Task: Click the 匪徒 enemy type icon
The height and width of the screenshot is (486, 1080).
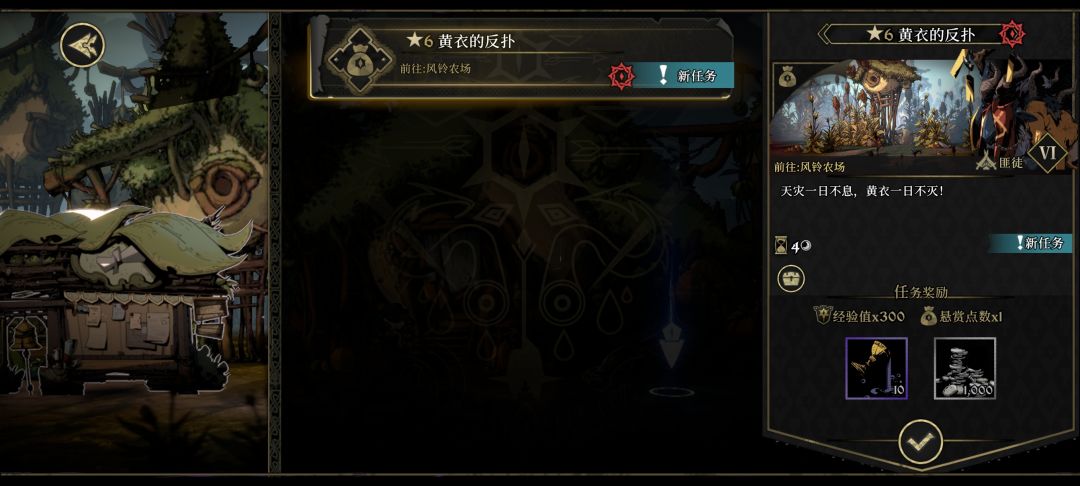Action: 987,164
